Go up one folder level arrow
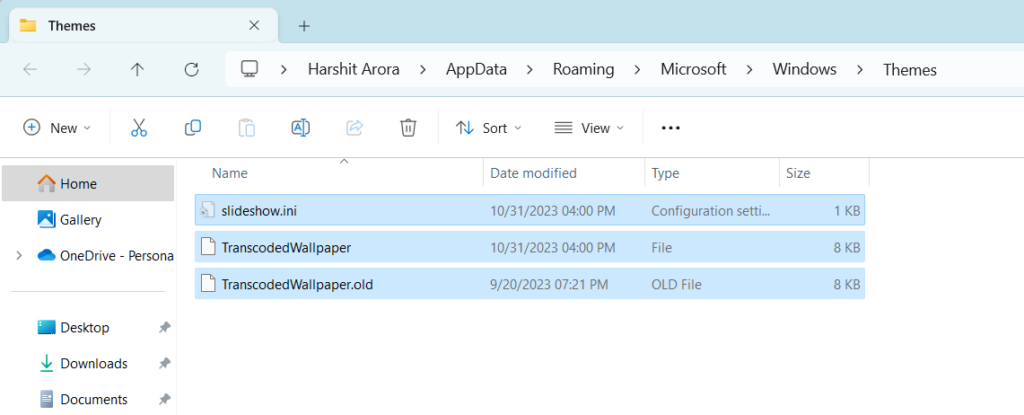This screenshot has height=415, width=1024. point(138,69)
